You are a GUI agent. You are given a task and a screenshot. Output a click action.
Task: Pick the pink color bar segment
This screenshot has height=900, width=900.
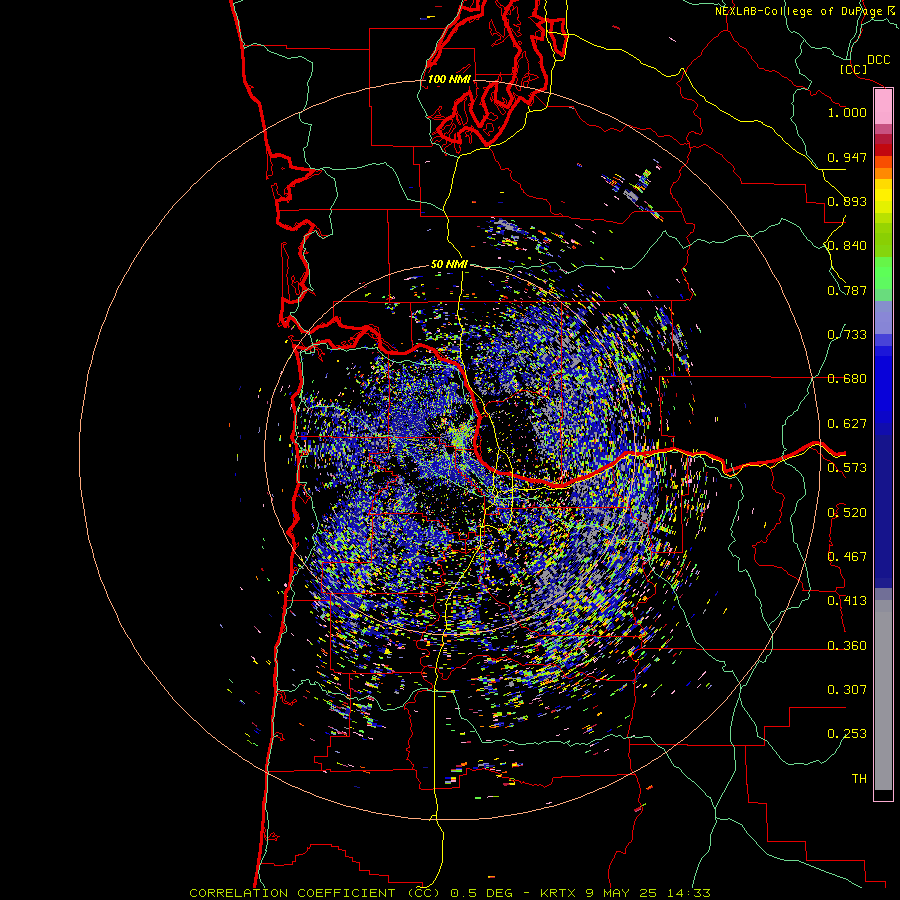[883, 107]
